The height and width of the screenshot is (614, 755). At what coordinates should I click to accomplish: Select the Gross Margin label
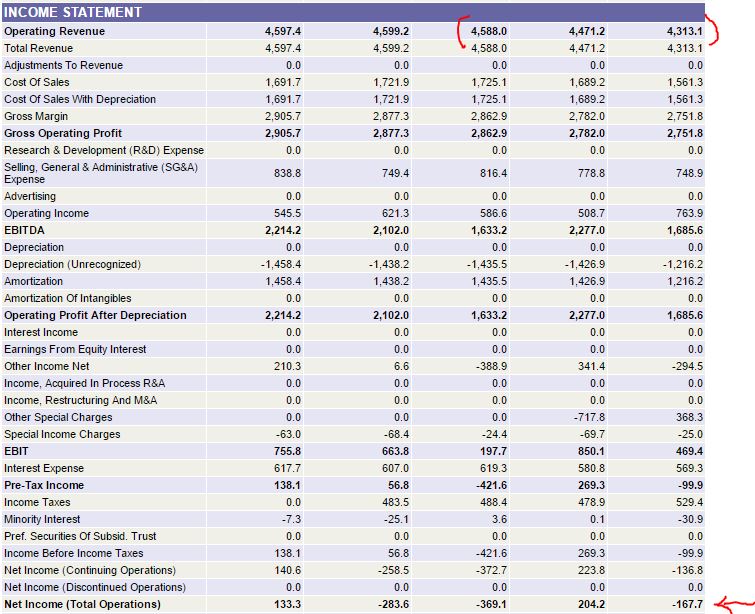(x=36, y=117)
